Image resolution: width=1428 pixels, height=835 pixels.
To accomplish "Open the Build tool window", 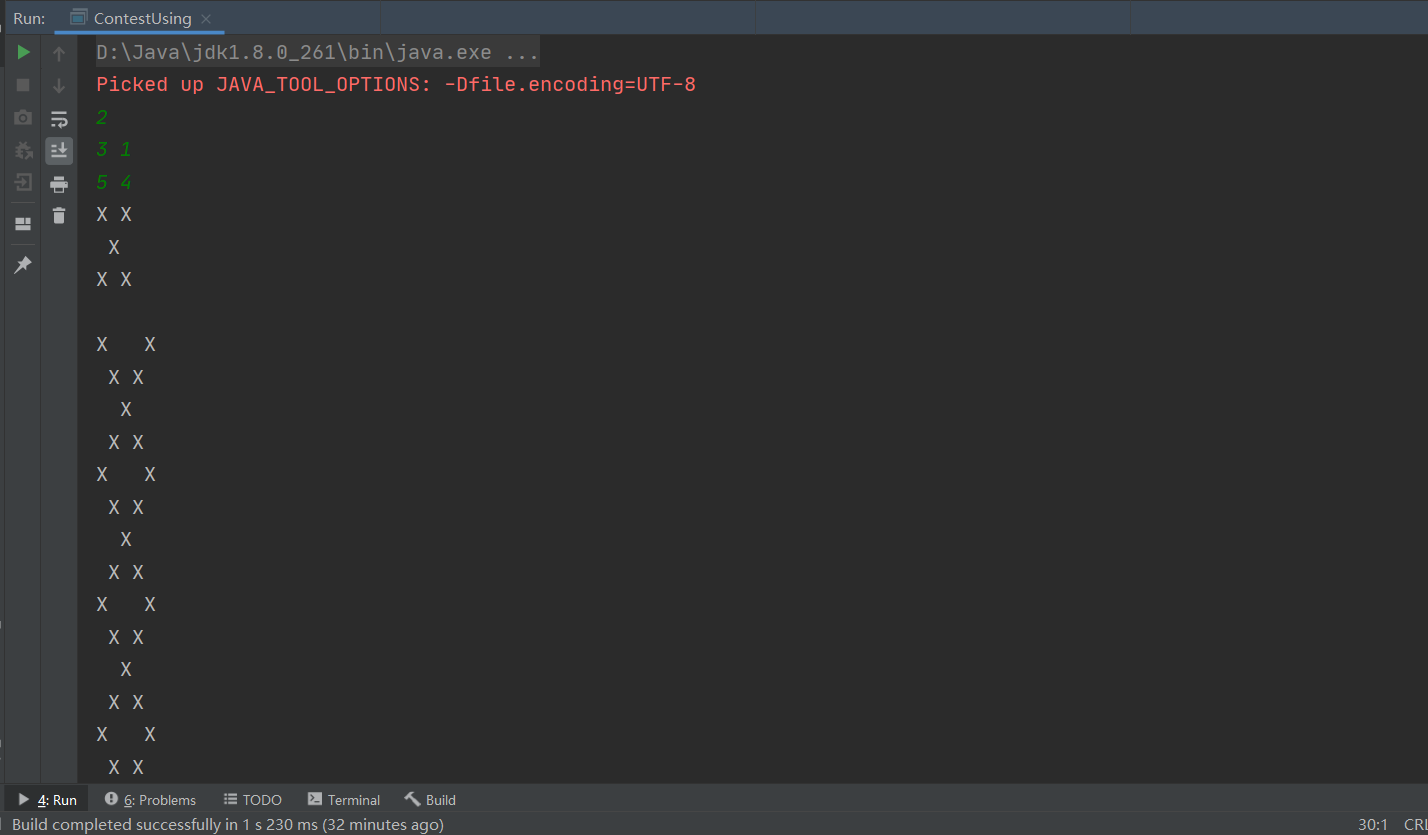I will (430, 800).
